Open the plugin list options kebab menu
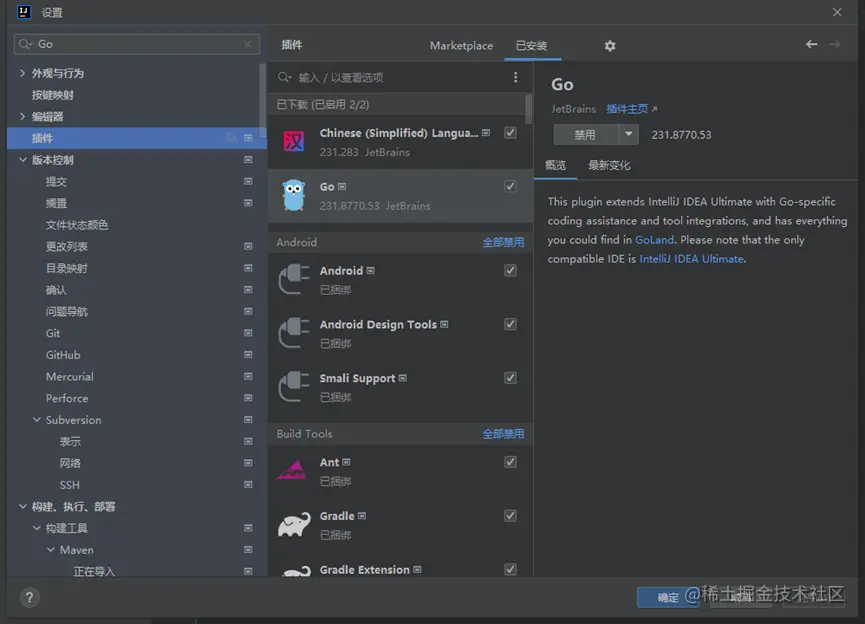 click(515, 77)
